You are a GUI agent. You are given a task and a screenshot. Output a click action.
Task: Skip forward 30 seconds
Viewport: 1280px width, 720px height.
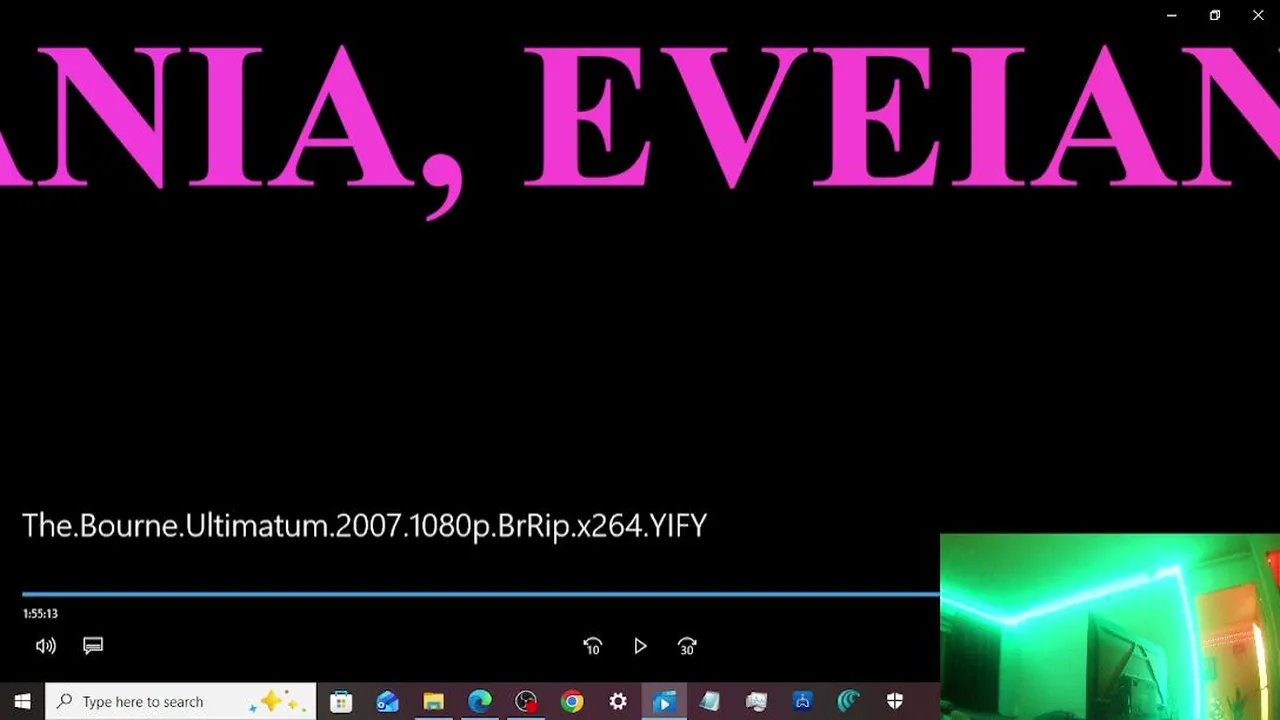pyautogui.click(x=687, y=647)
